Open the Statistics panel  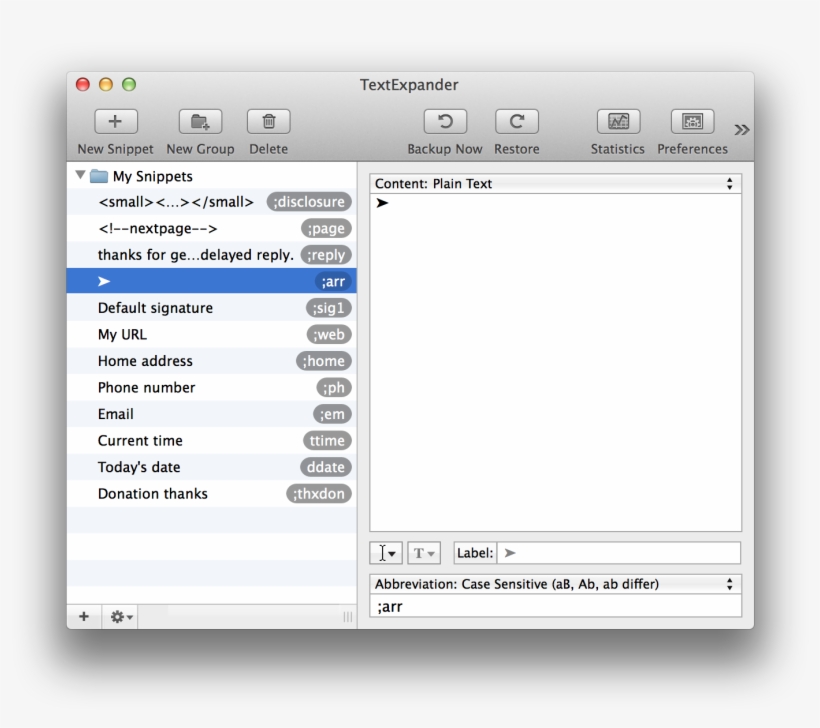pyautogui.click(x=617, y=121)
